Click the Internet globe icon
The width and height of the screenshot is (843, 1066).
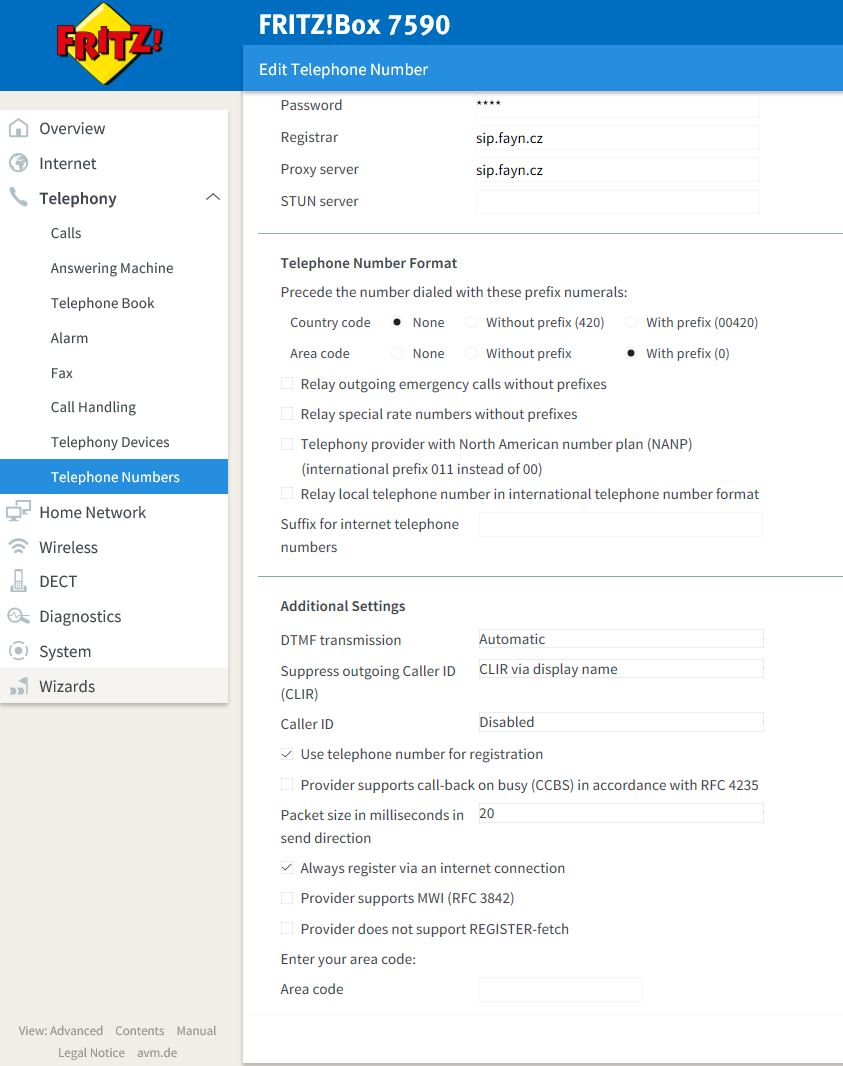pyautogui.click(x=18, y=163)
